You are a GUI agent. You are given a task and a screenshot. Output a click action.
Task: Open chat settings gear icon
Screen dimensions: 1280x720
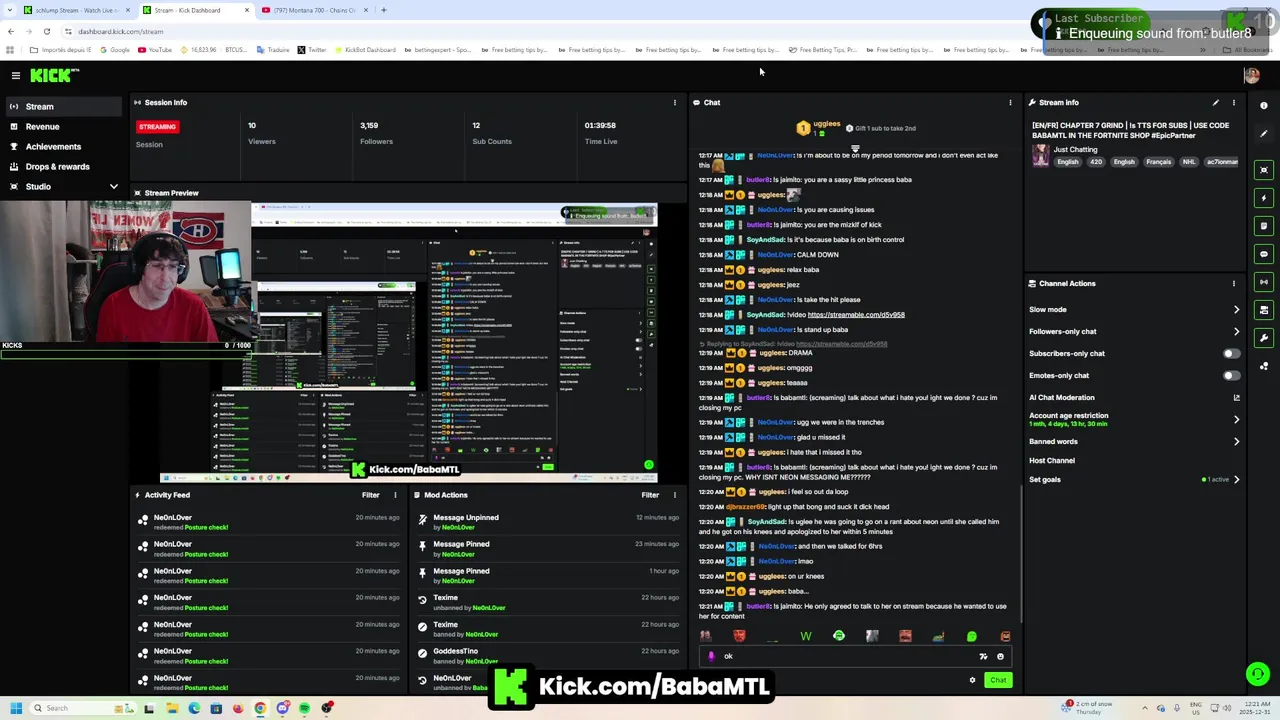(x=972, y=680)
